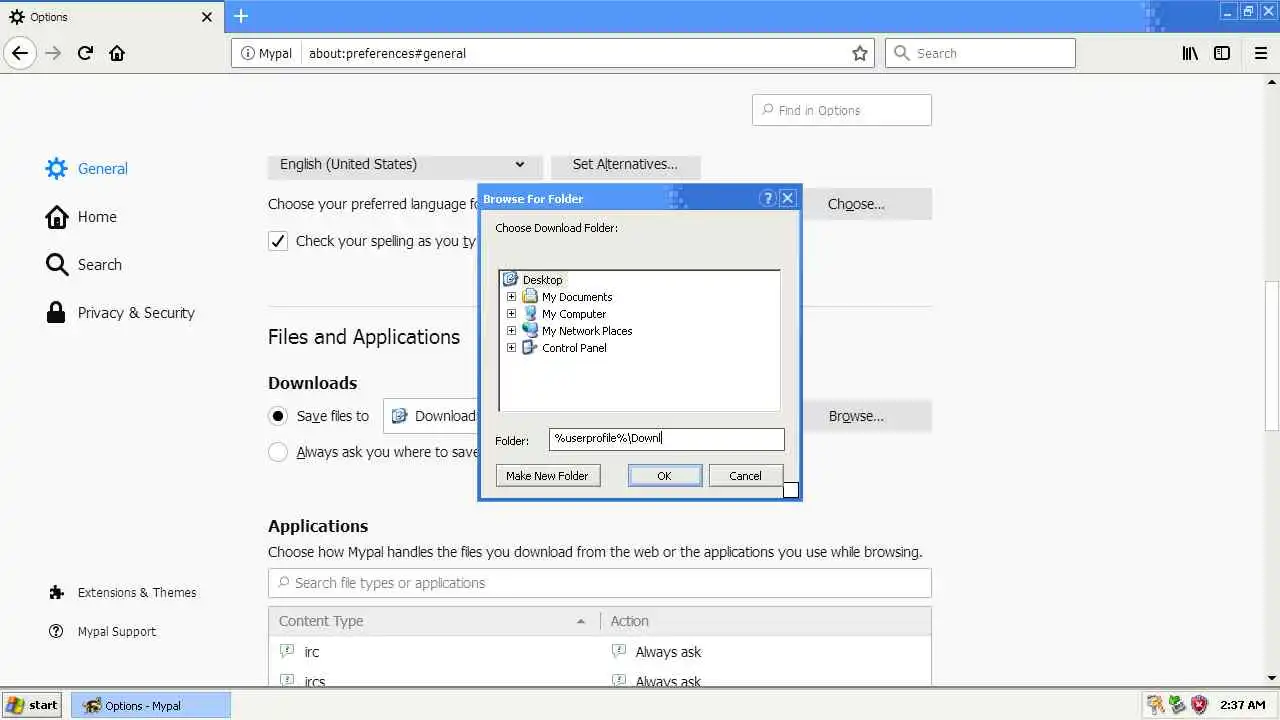The height and width of the screenshot is (720, 1280).
Task: Confirm the folder with OK button
Action: tap(664, 475)
